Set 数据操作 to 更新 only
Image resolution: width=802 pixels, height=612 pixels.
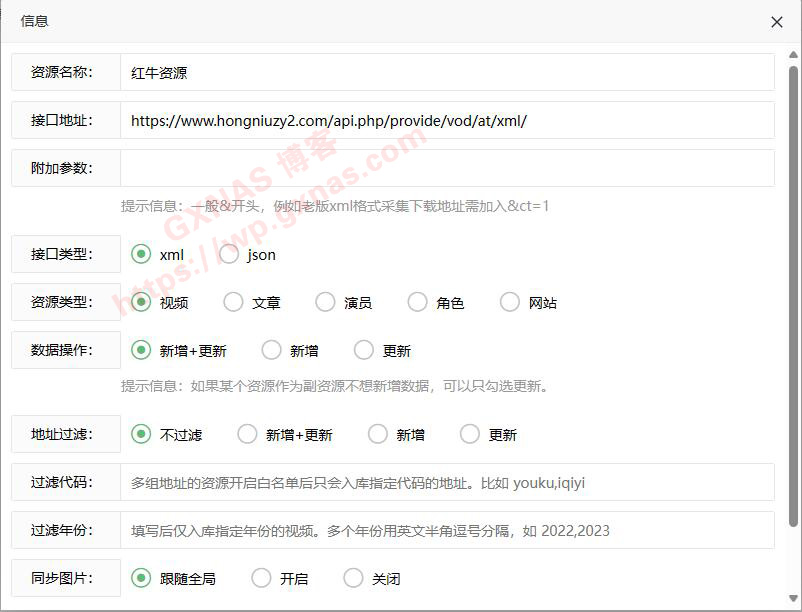(364, 350)
